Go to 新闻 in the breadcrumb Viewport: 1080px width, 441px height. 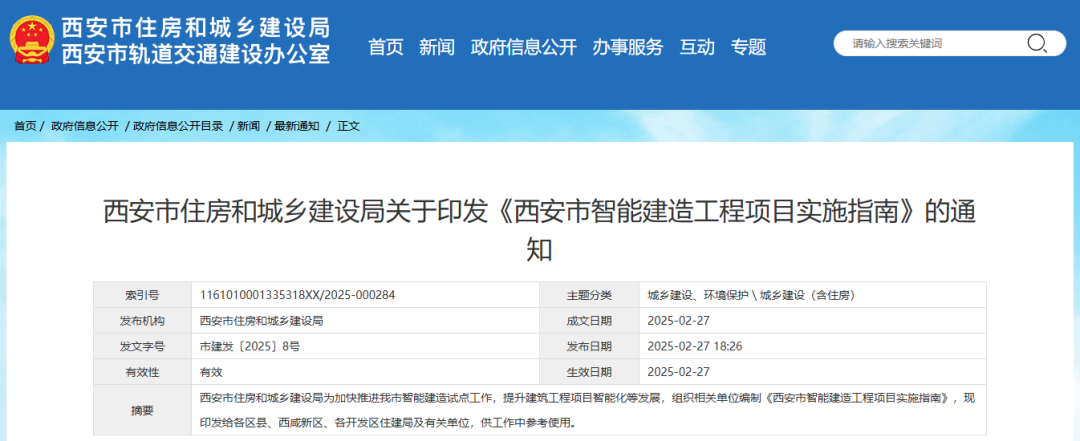click(x=249, y=126)
